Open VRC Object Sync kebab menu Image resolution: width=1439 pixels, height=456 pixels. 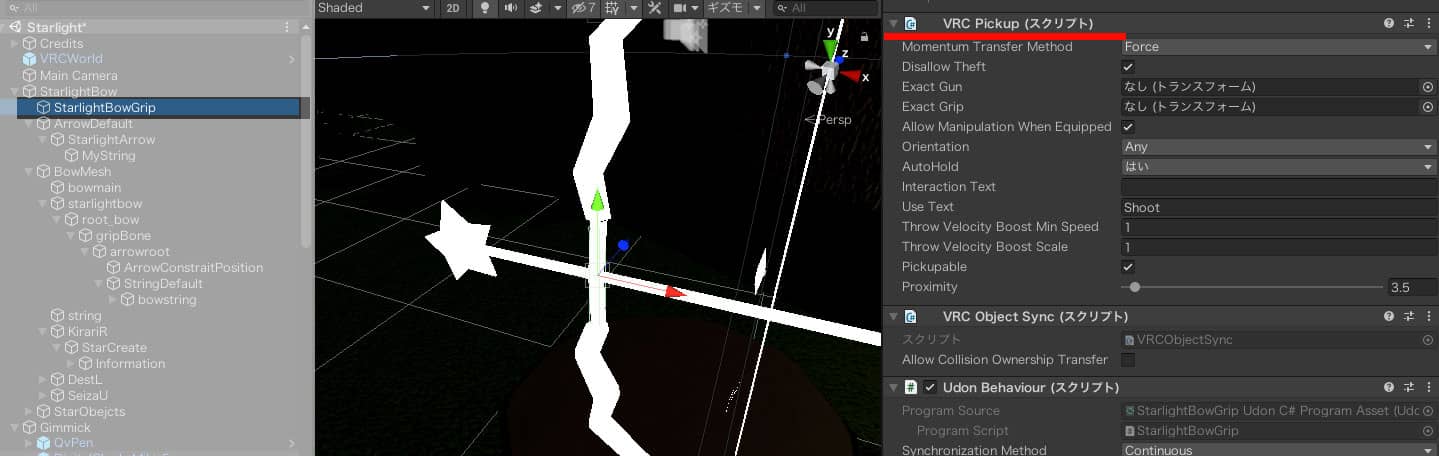[x=1427, y=316]
